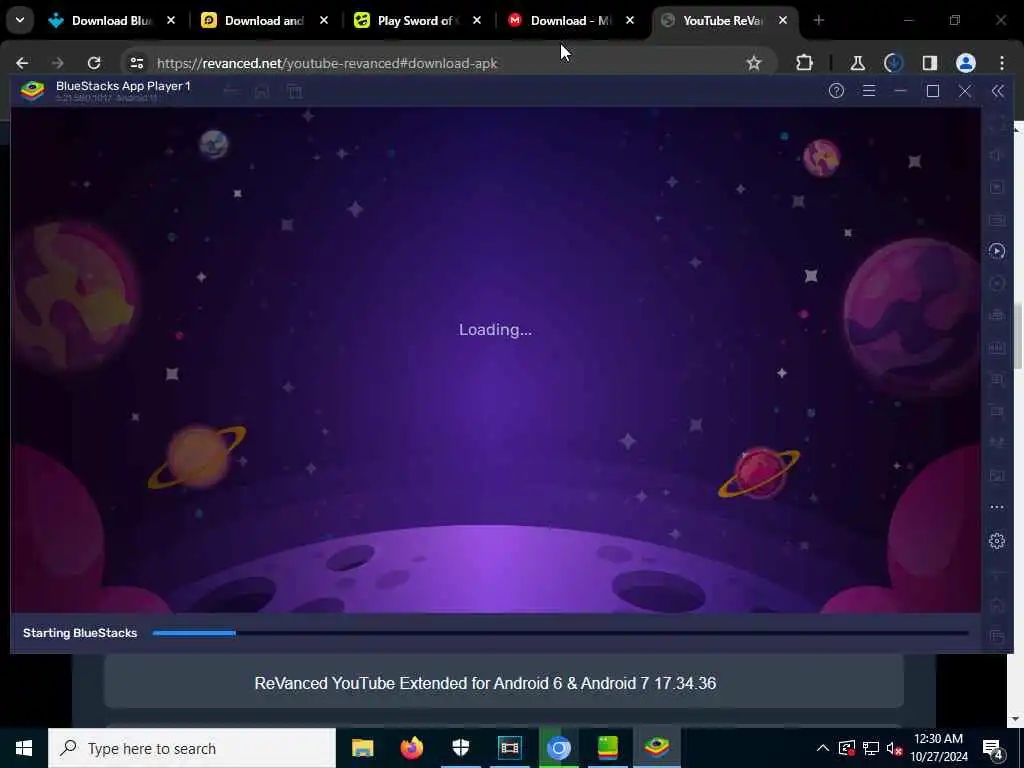
Task: Open a new Chrome tab
Action: click(818, 21)
